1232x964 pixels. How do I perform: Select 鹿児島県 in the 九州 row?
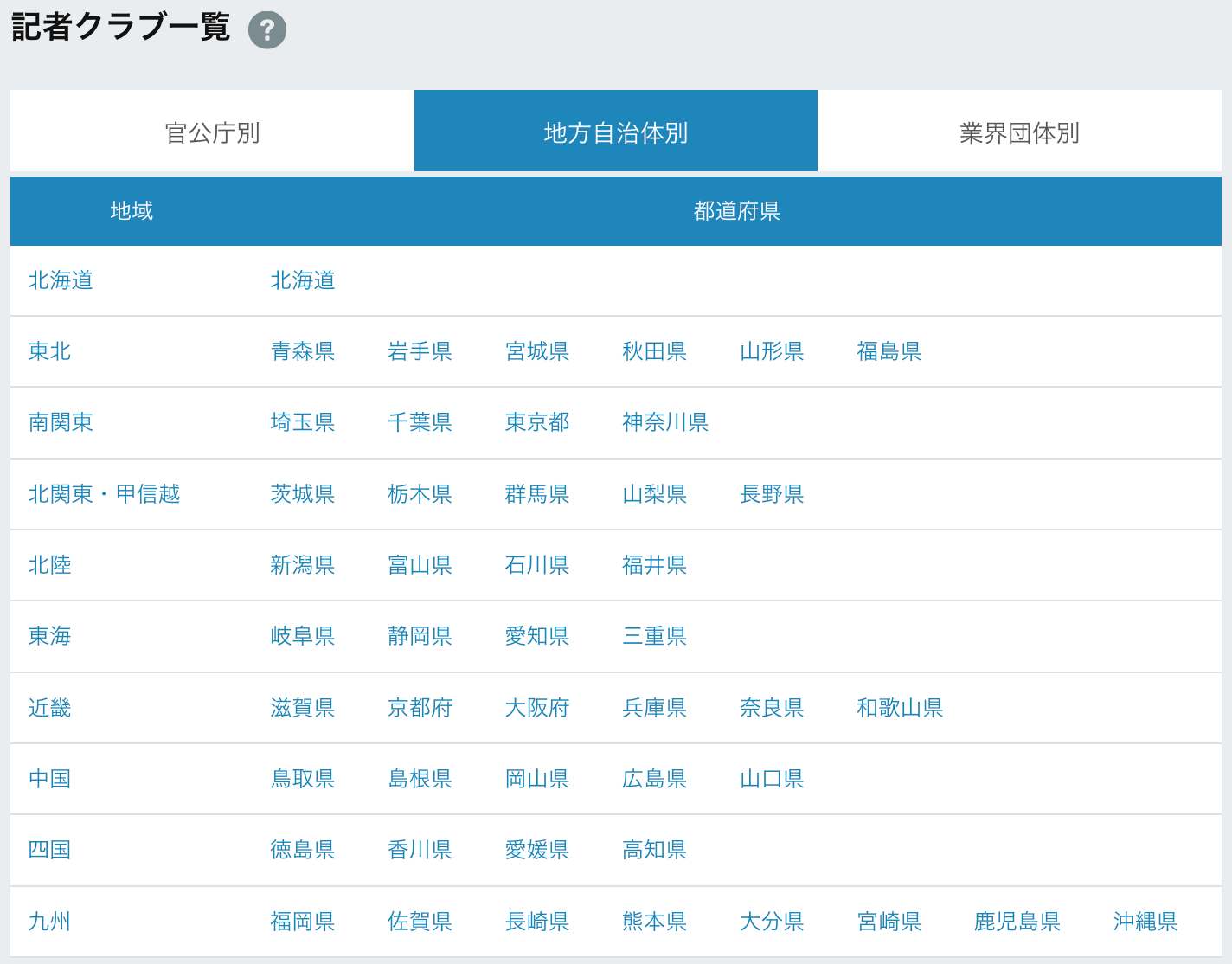[x=1016, y=922]
